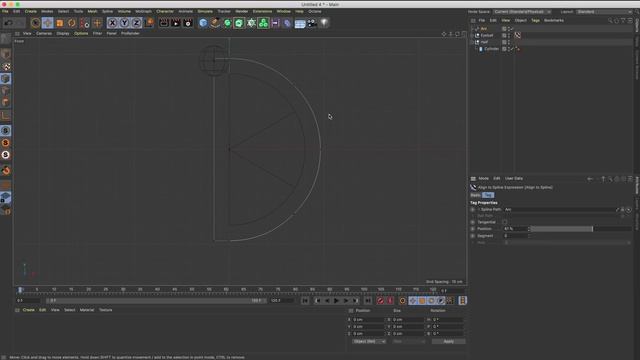Open Tags menu in Object Manager
Screen dimensions: 640x360
coord(535,20)
